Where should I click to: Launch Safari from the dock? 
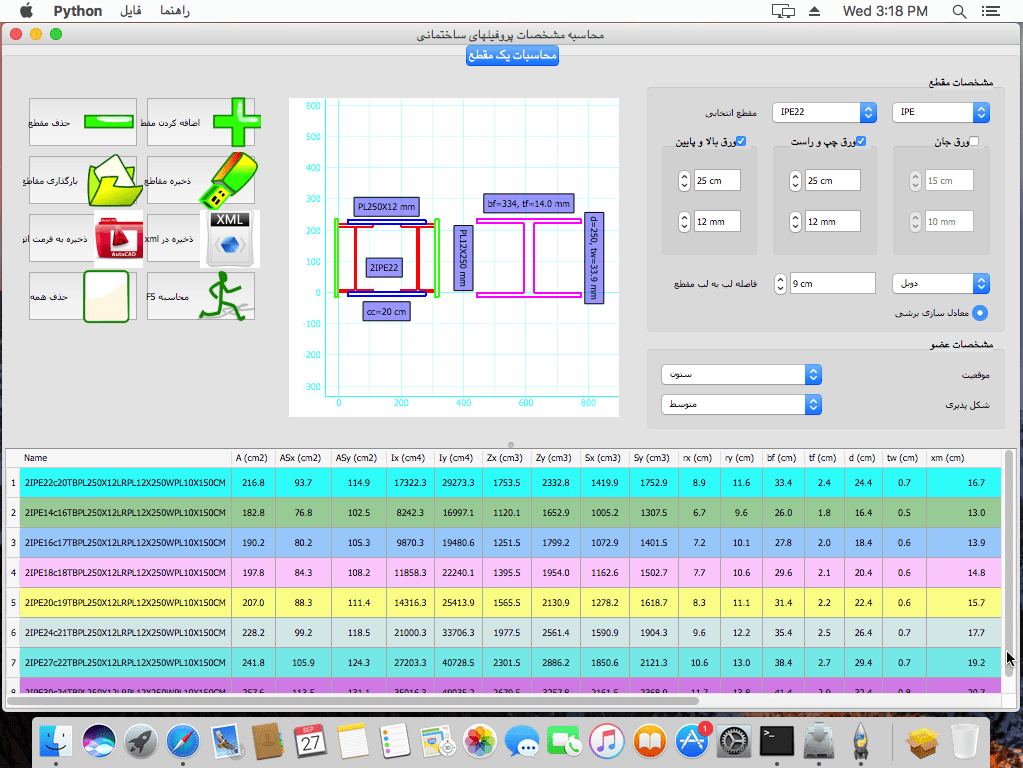point(184,741)
